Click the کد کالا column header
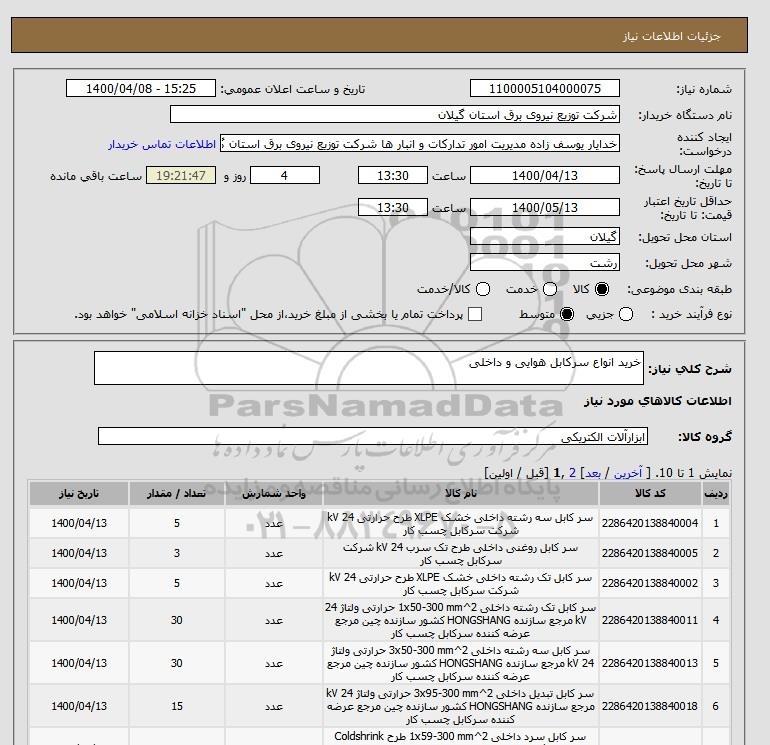The width and height of the screenshot is (770, 745). (x=650, y=494)
